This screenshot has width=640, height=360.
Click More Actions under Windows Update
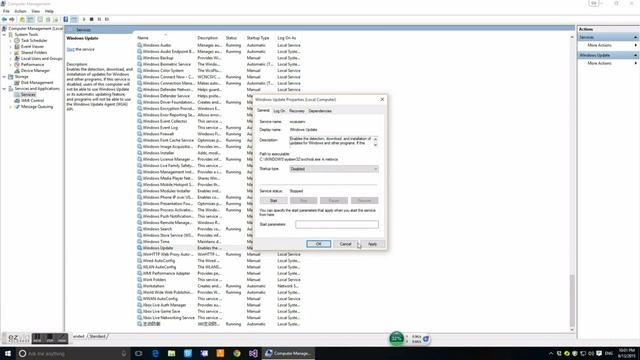click(599, 63)
